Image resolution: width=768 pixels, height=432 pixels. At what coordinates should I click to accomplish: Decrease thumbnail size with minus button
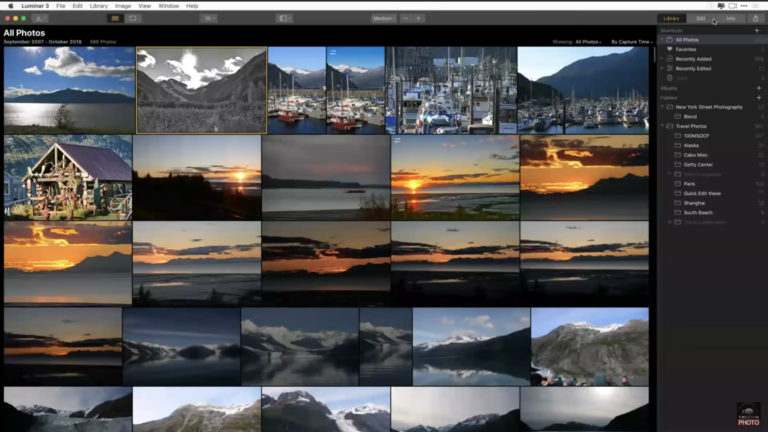point(406,18)
